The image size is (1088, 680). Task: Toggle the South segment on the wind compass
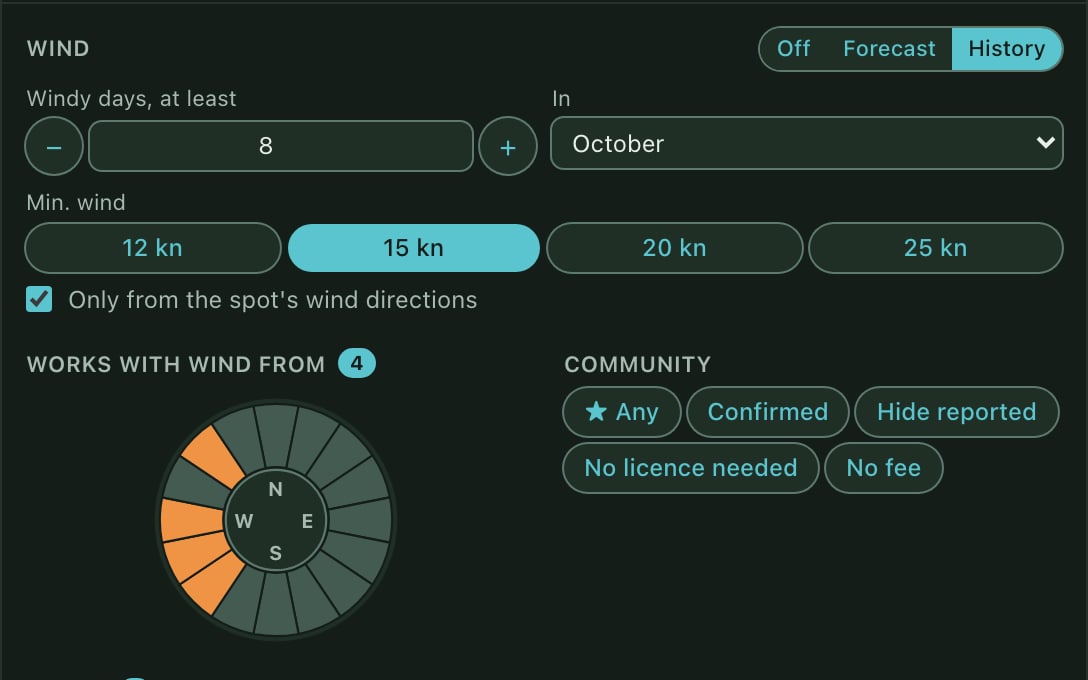coord(276,605)
